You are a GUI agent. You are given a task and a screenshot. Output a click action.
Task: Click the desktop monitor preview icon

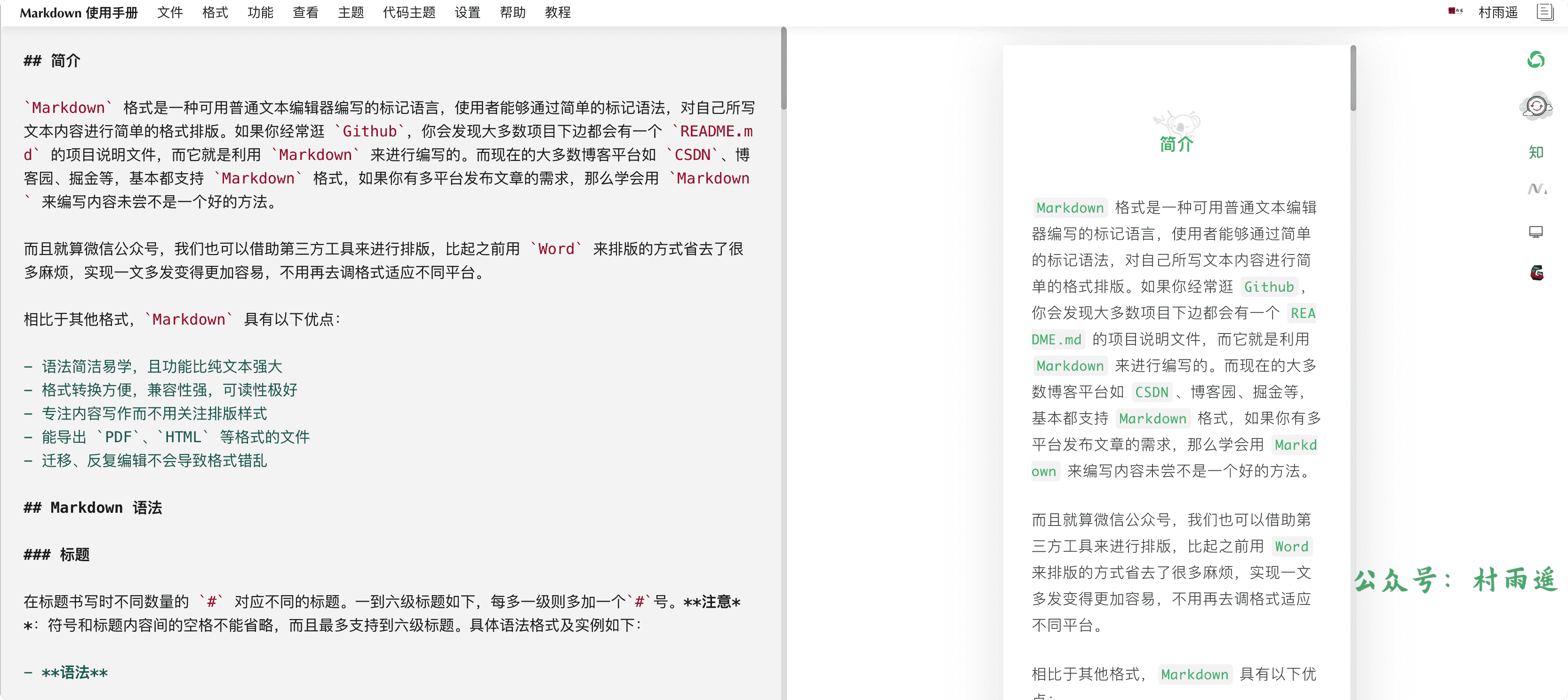click(x=1536, y=232)
